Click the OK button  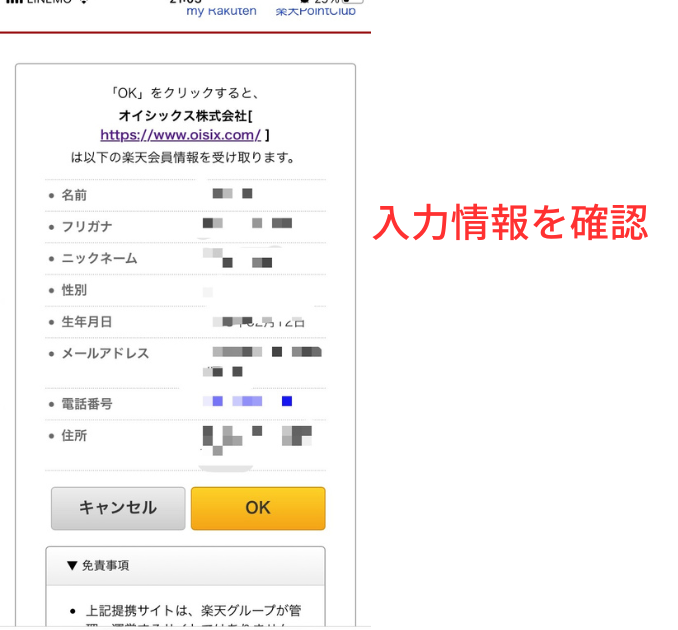[x=258, y=508]
